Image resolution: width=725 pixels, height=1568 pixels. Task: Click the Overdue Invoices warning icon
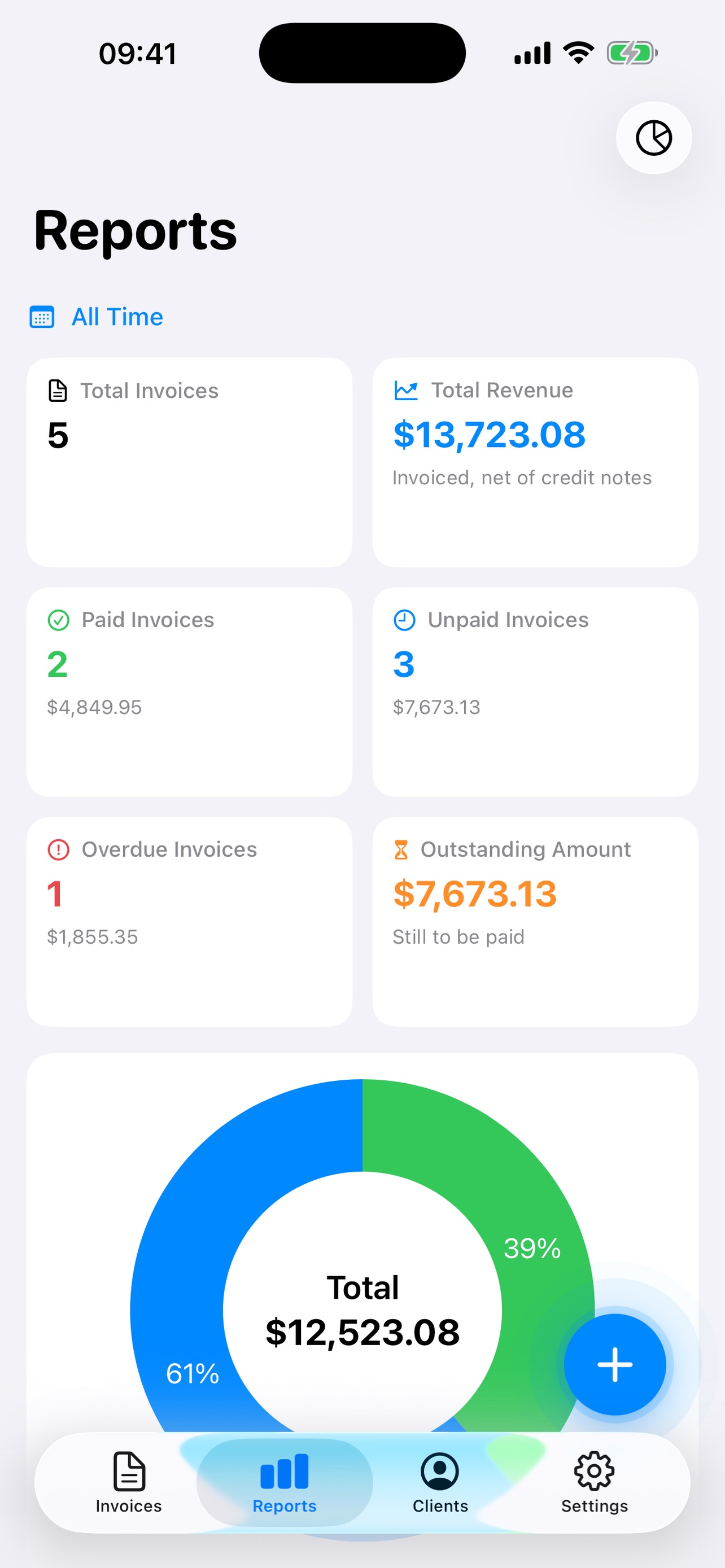point(58,849)
